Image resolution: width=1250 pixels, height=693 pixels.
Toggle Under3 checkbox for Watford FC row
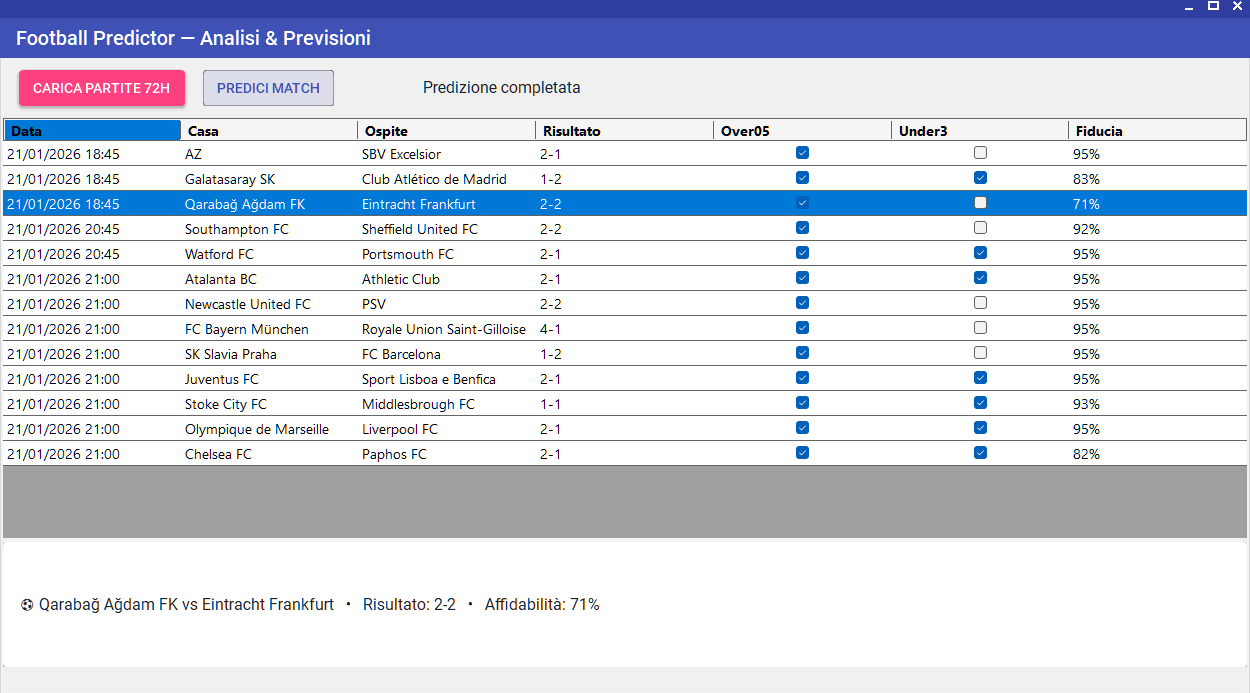point(980,253)
